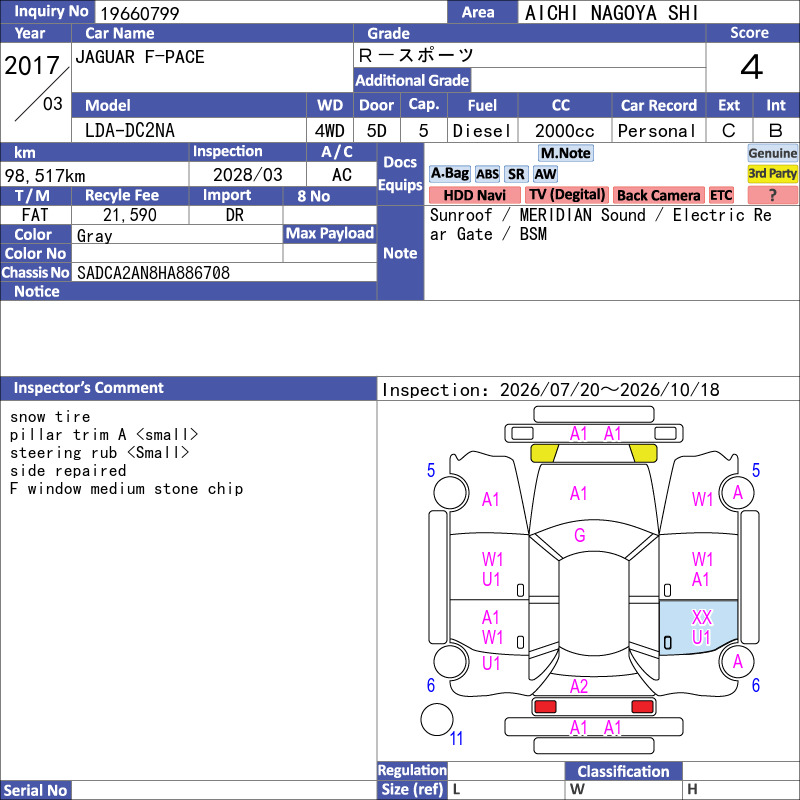Click the A2 mark on rear hatch
Image resolution: width=800 pixels, height=800 pixels.
pyautogui.click(x=579, y=686)
